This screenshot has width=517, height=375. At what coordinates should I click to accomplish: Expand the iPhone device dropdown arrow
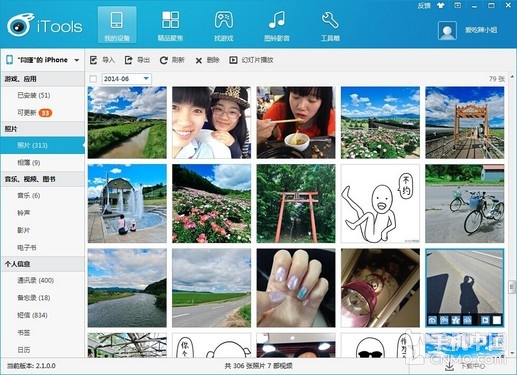point(77,60)
